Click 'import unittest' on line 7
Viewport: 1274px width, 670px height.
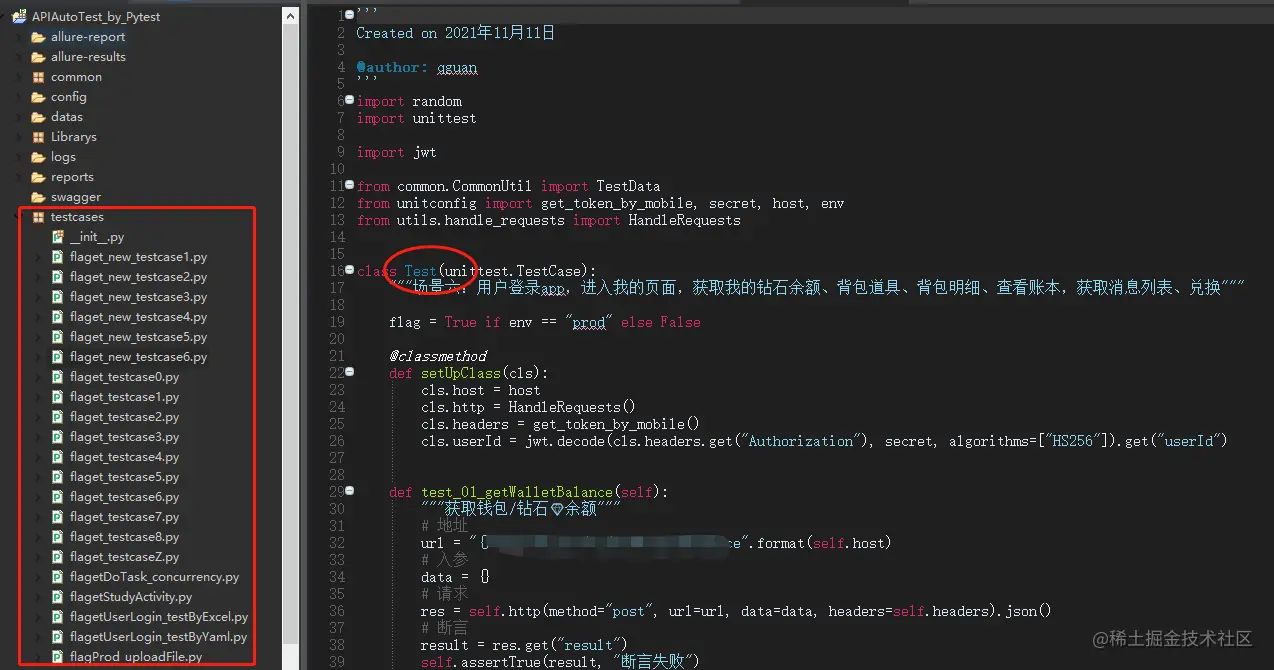[416, 118]
